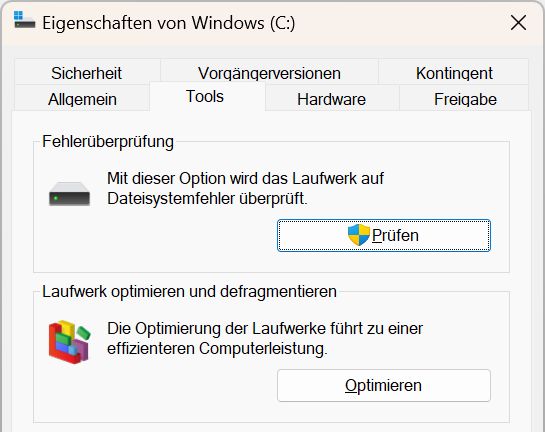Image resolution: width=545 pixels, height=432 pixels.
Task: Click empty area inside the Fehlerüberprüfung group box
Action: click(x=156, y=243)
